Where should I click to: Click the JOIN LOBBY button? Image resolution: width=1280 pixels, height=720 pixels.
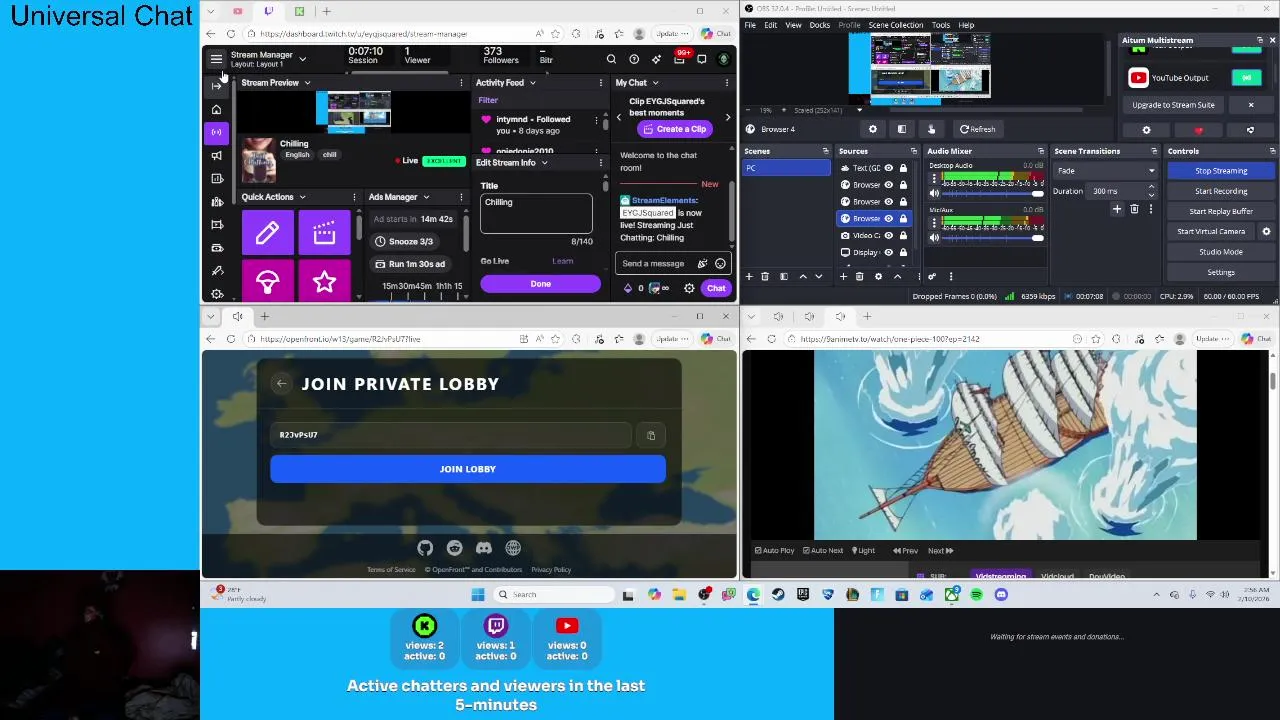(x=468, y=469)
